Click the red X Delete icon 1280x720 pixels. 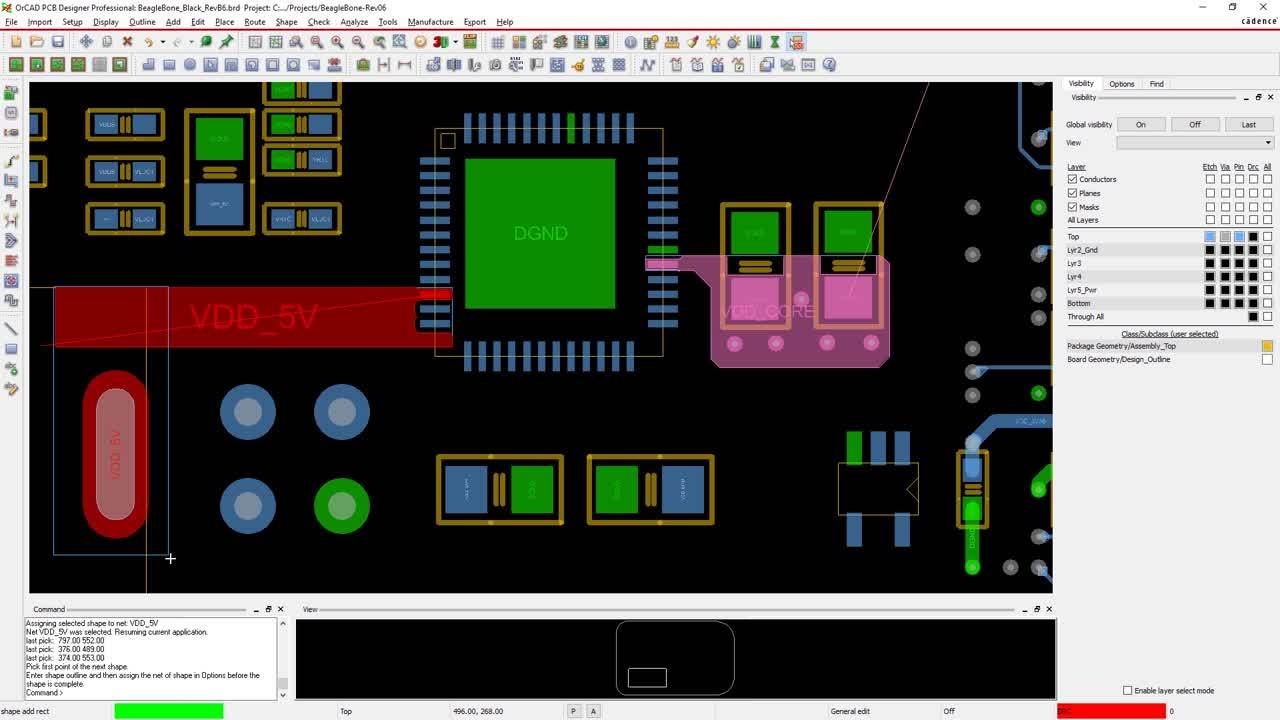pos(127,42)
